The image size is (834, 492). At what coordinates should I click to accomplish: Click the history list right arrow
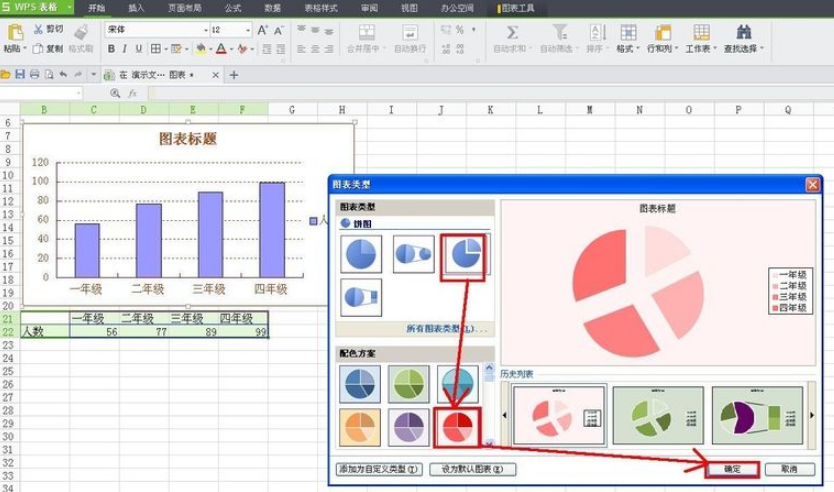(812, 415)
